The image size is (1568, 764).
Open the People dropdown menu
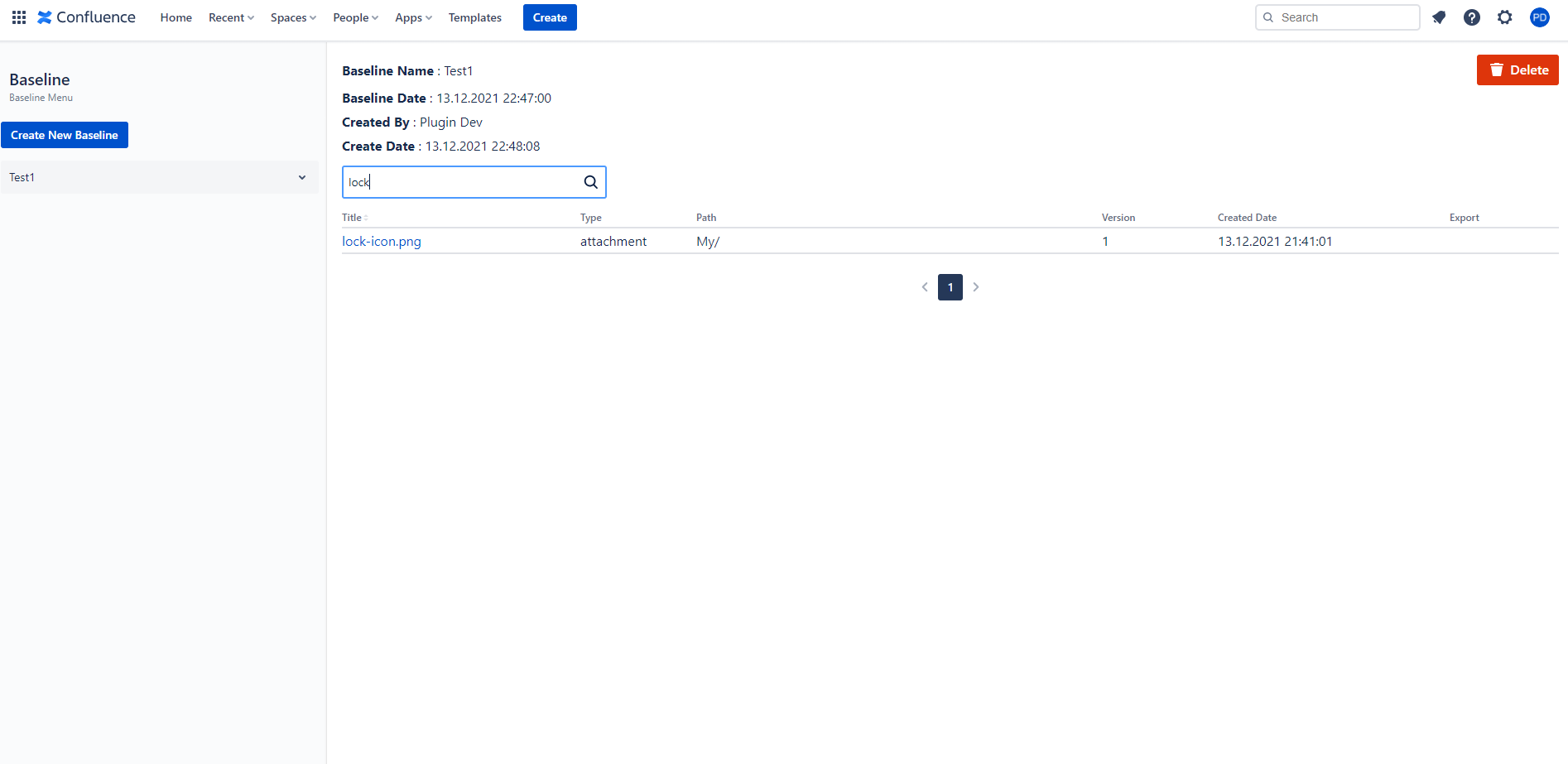(355, 17)
